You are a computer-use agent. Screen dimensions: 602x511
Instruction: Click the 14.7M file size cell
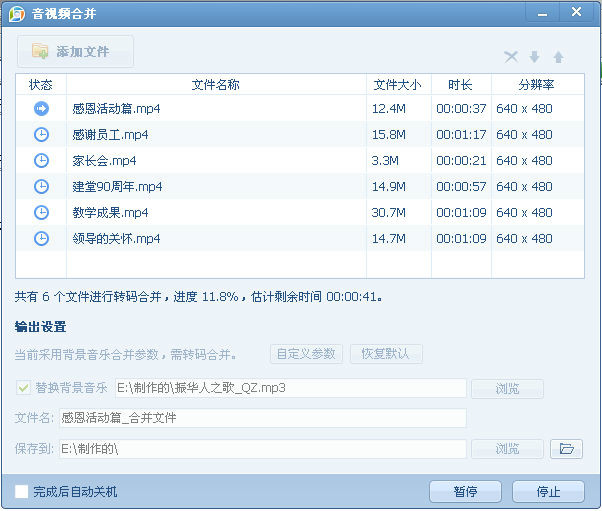tap(389, 238)
